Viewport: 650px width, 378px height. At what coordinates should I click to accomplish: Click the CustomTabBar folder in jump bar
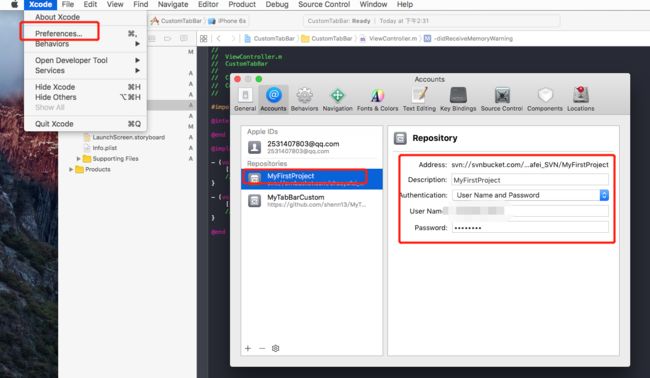pos(327,39)
